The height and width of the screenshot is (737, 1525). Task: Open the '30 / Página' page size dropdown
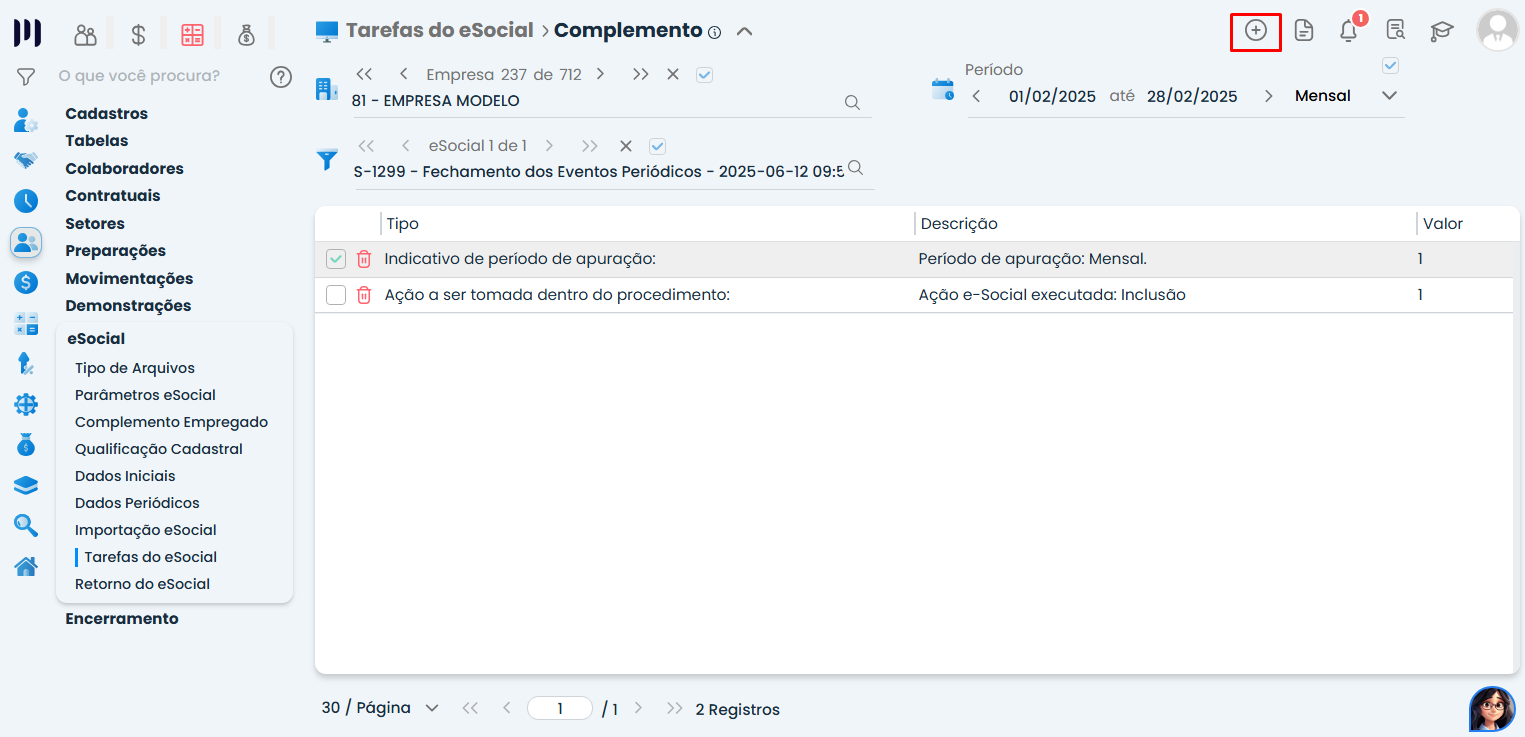(x=380, y=708)
